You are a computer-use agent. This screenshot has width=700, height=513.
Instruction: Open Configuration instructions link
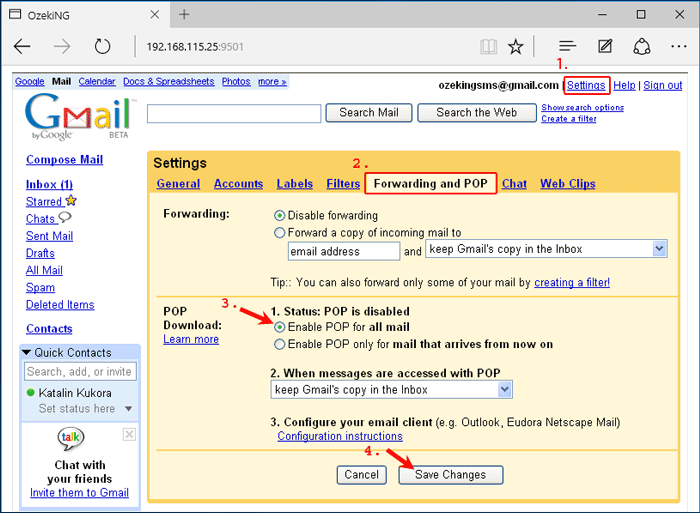click(x=340, y=436)
